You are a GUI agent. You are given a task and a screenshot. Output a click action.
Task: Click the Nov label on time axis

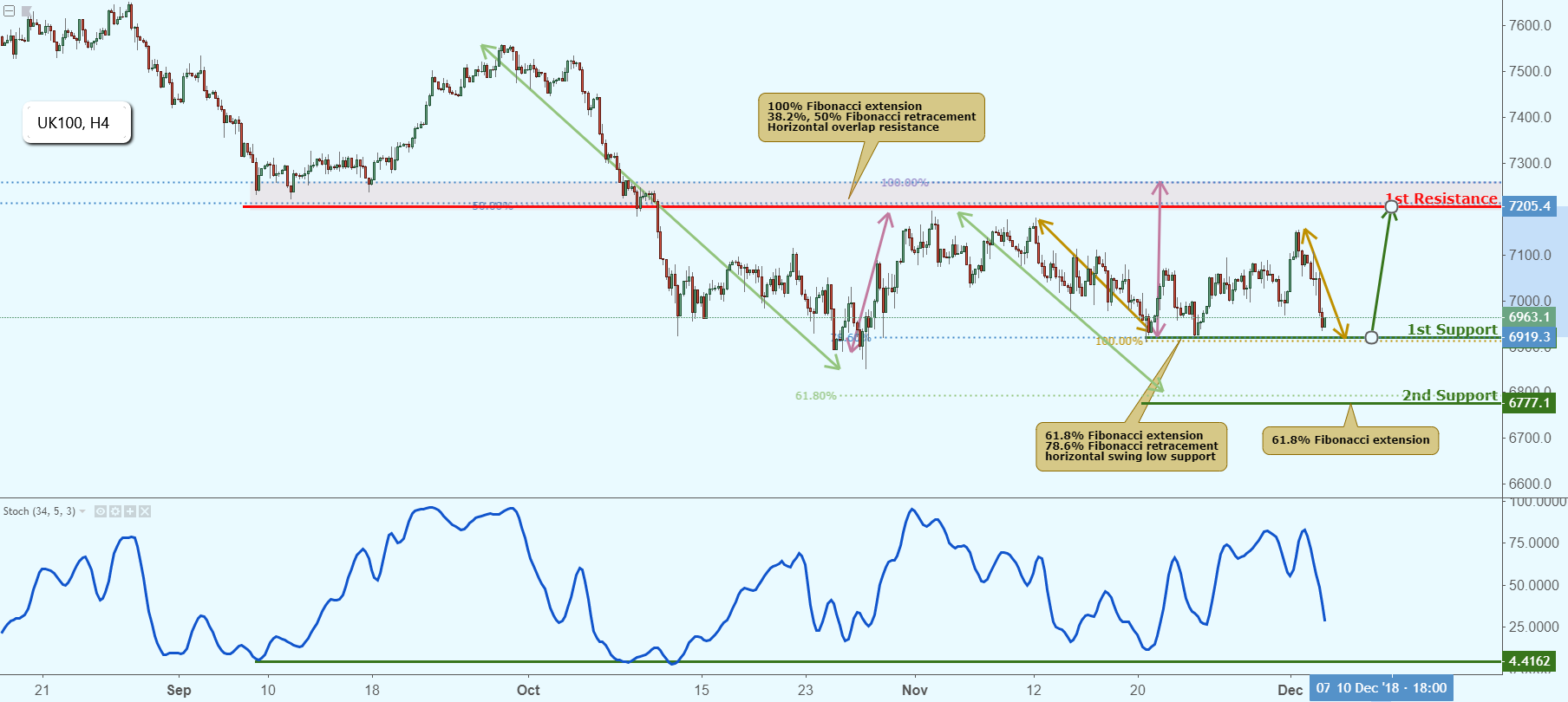tap(915, 690)
